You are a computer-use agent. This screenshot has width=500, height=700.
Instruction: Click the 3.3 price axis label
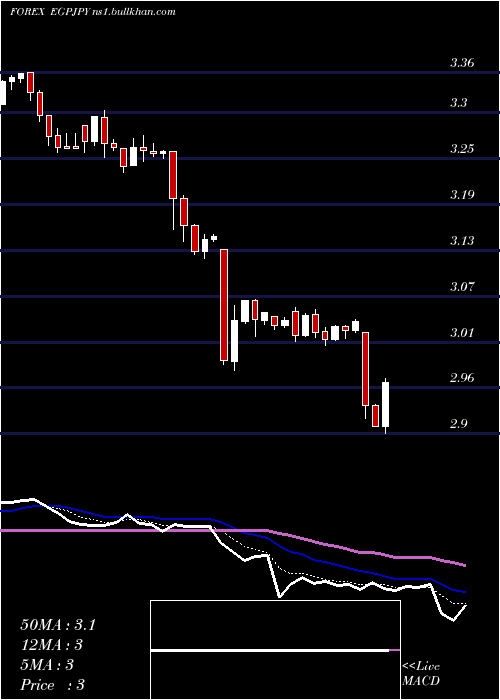458,103
